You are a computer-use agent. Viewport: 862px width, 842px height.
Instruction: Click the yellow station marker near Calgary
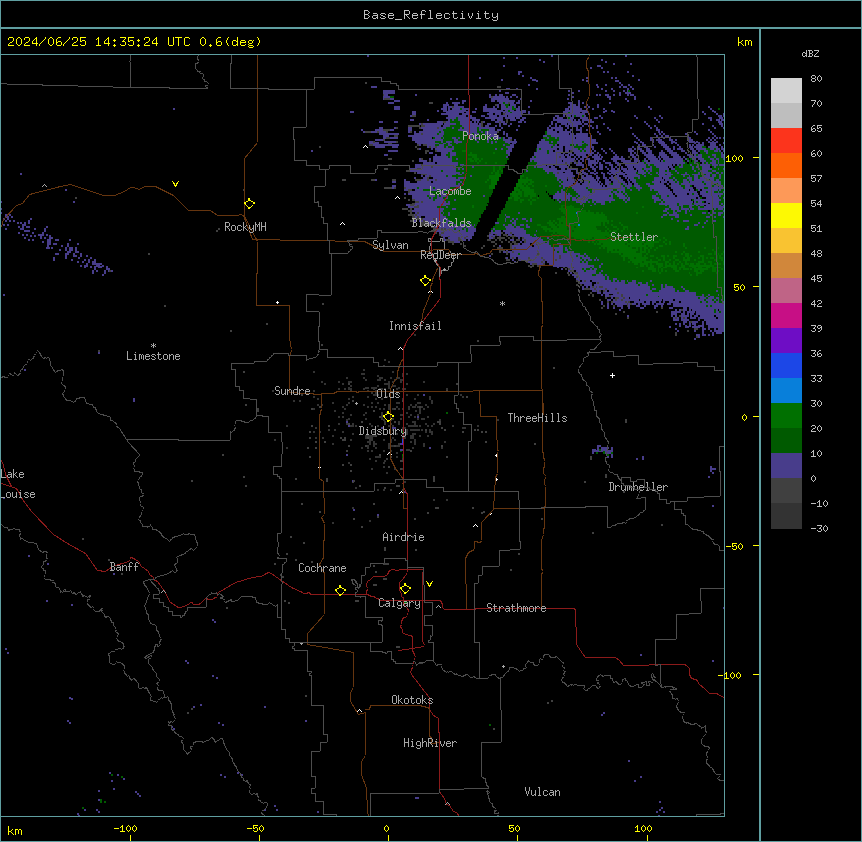click(405, 589)
